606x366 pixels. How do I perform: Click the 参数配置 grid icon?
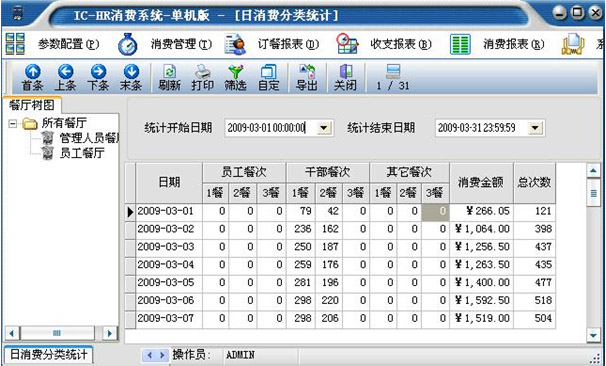(x=15, y=44)
